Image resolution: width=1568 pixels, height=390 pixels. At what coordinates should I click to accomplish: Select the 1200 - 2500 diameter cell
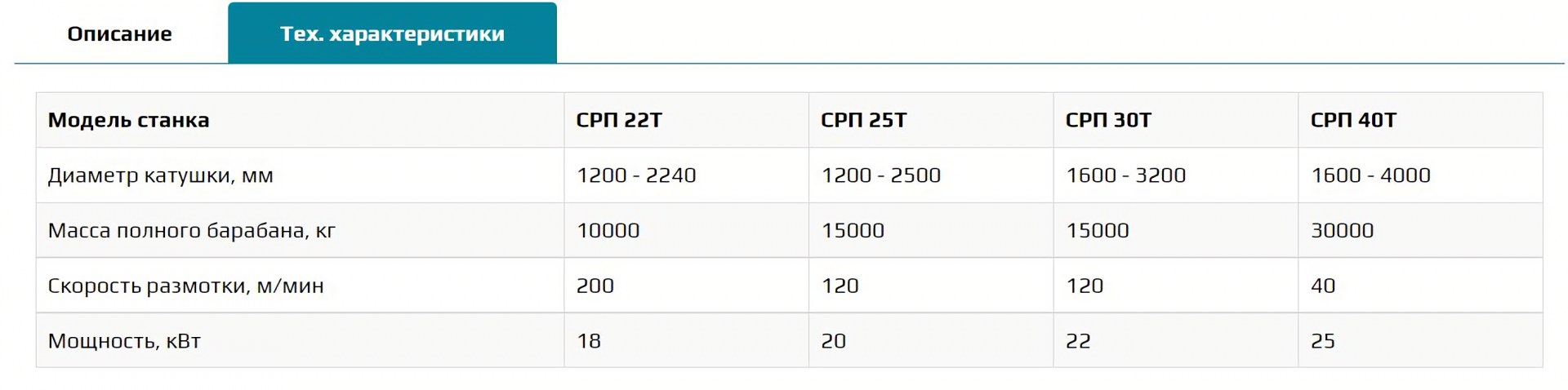coord(881,175)
